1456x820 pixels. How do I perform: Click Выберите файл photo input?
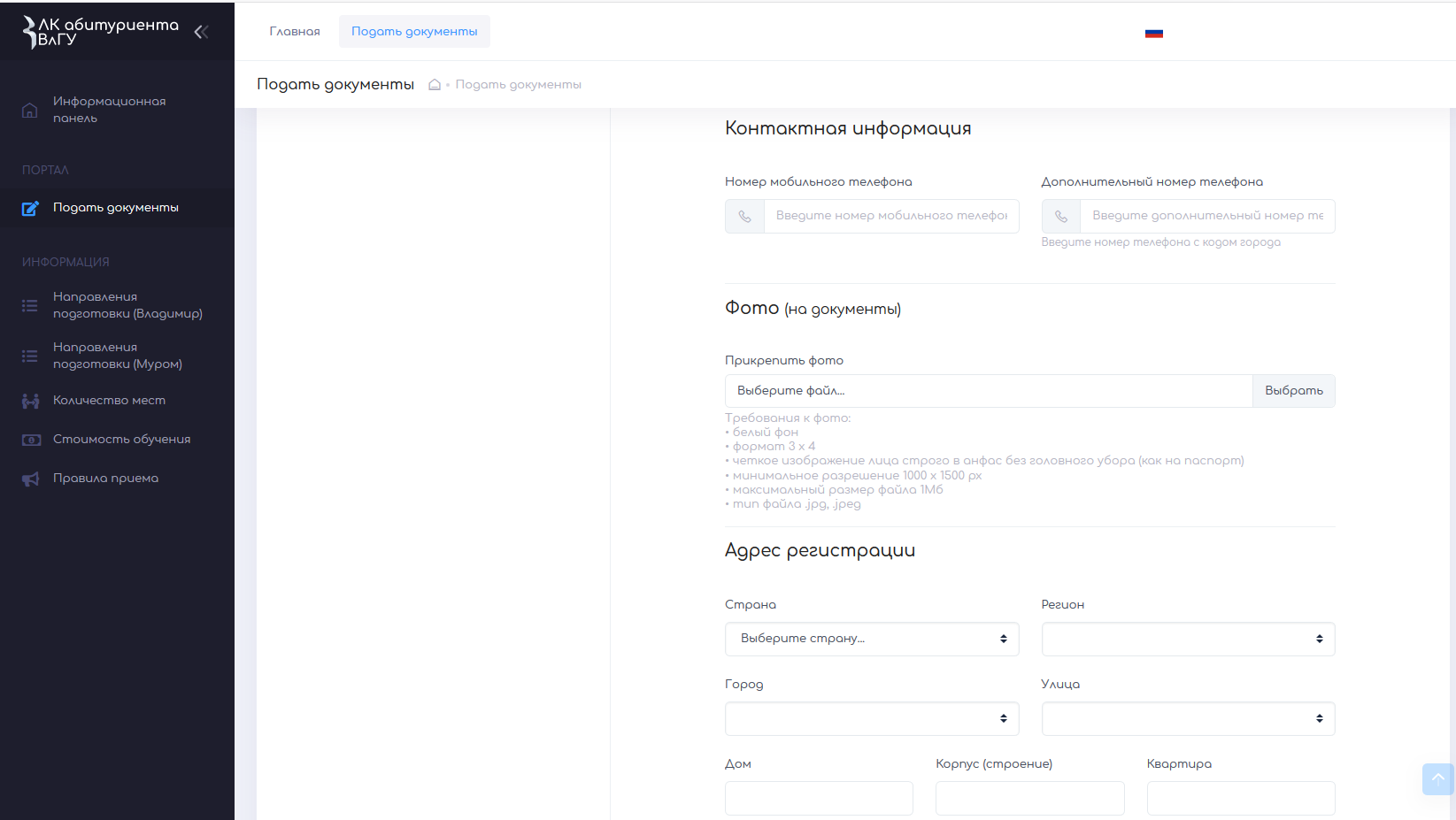click(989, 391)
